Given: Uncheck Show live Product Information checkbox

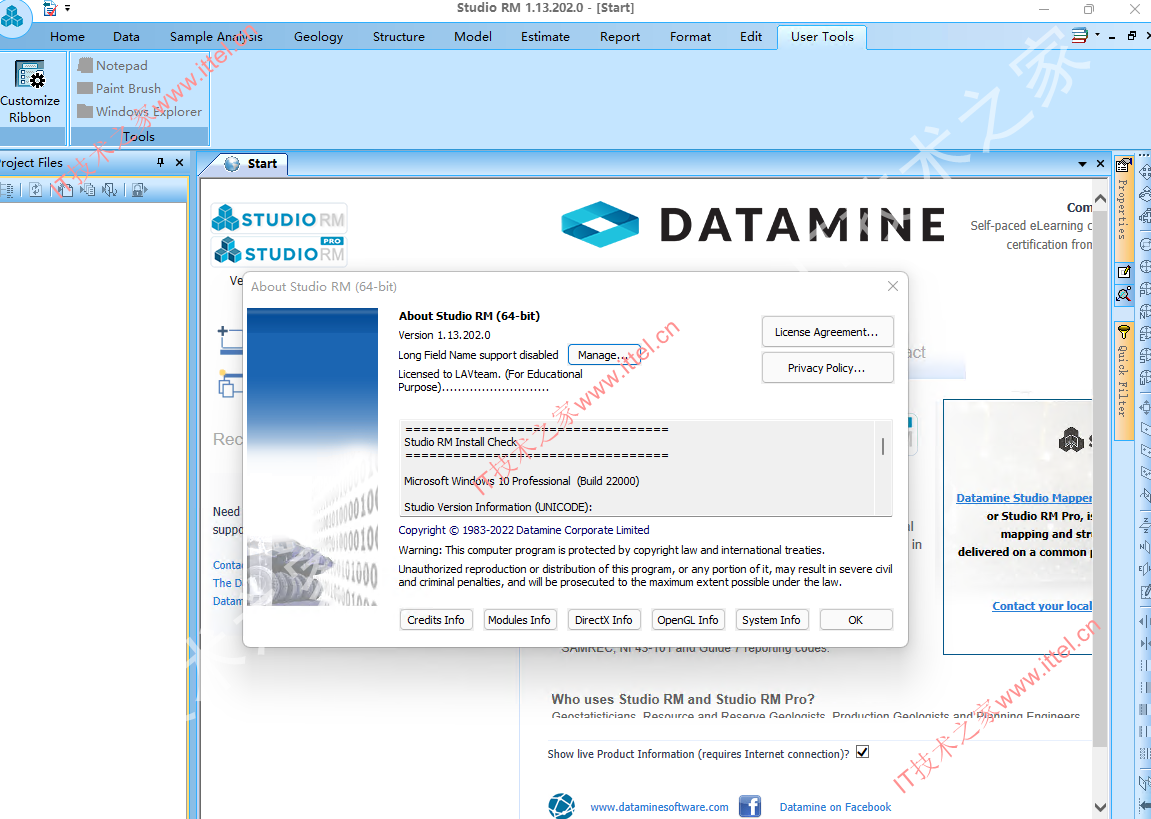Looking at the screenshot, I should coord(863,752).
